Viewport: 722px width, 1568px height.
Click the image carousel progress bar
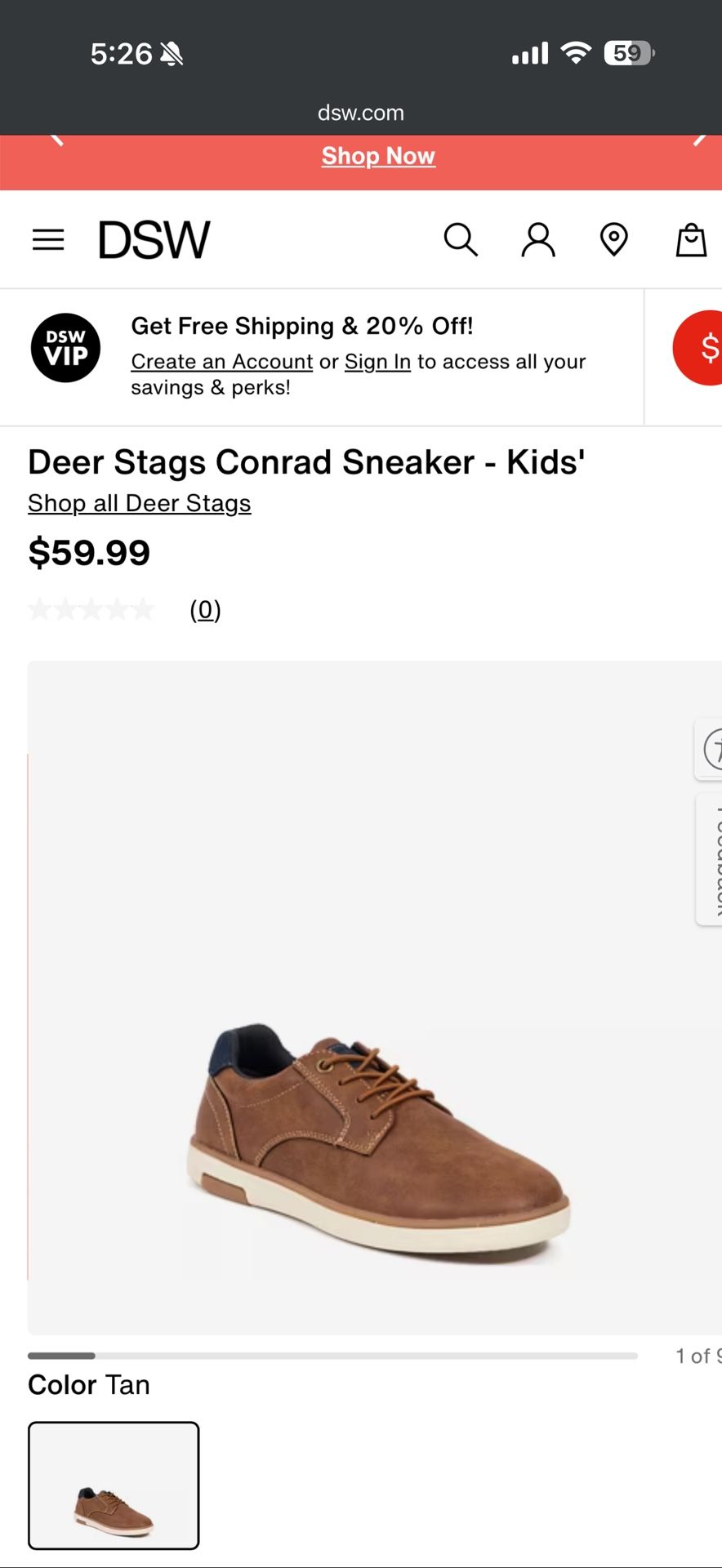[x=332, y=1356]
